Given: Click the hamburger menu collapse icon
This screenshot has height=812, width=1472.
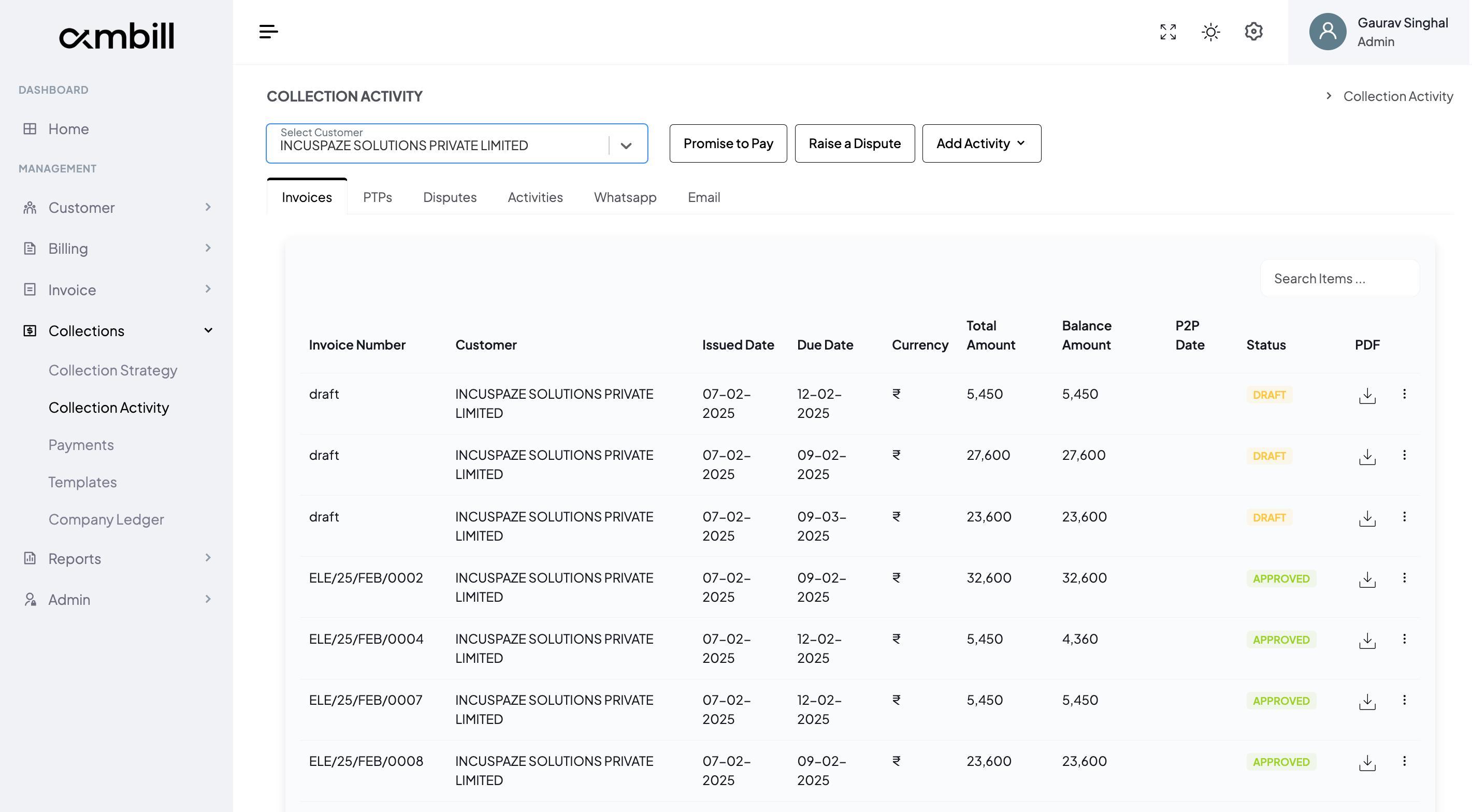Looking at the screenshot, I should [268, 32].
